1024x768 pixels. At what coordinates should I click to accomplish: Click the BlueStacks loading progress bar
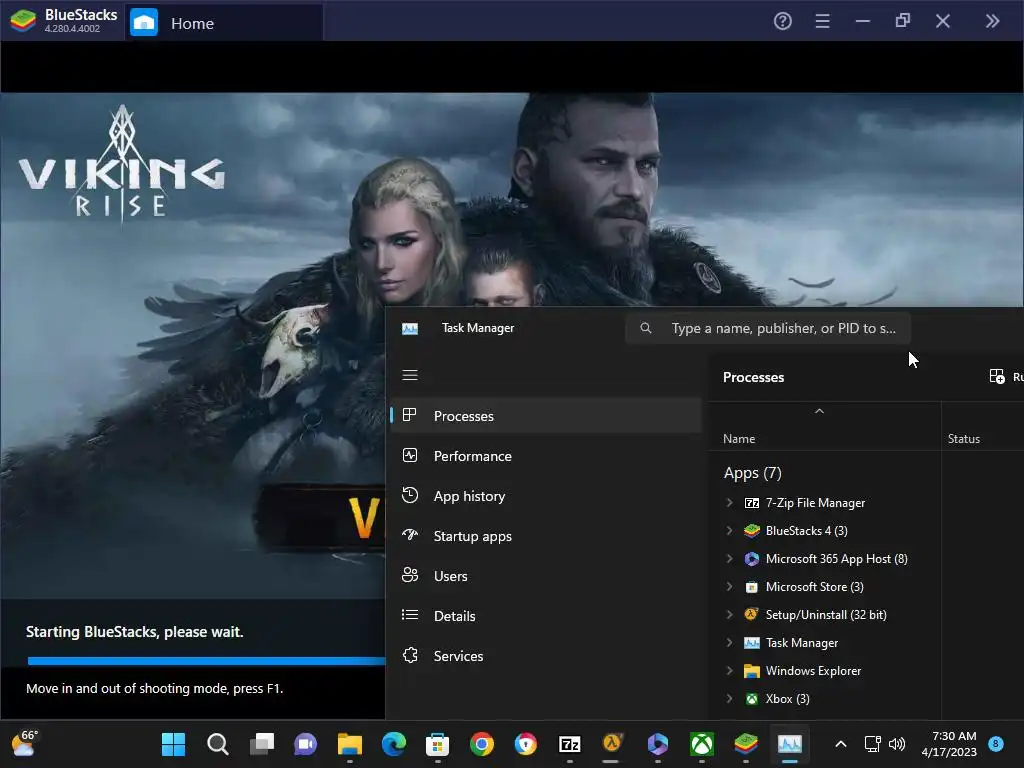pyautogui.click(x=206, y=661)
